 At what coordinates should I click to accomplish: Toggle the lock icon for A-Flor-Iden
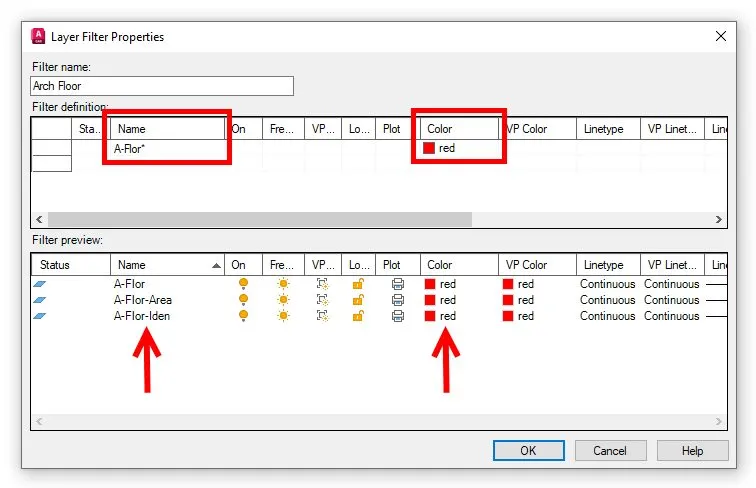(x=358, y=316)
